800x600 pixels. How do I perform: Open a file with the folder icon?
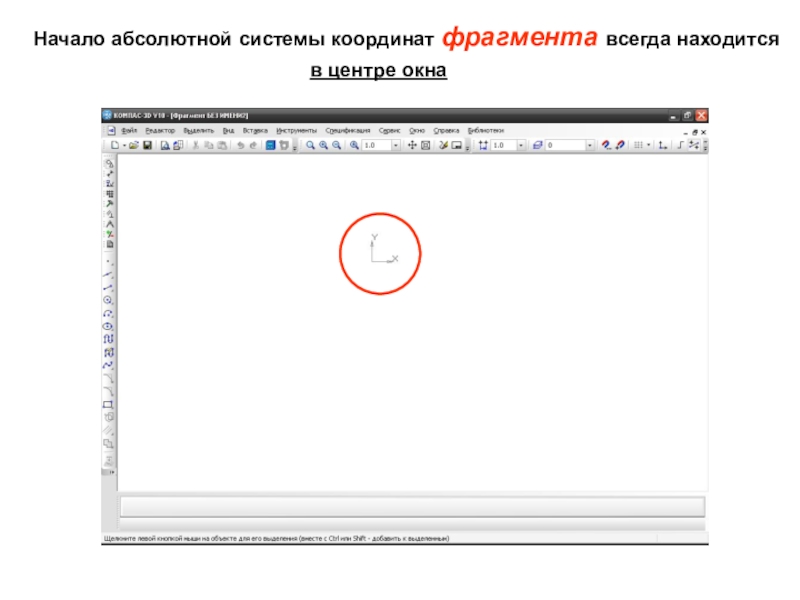click(132, 146)
